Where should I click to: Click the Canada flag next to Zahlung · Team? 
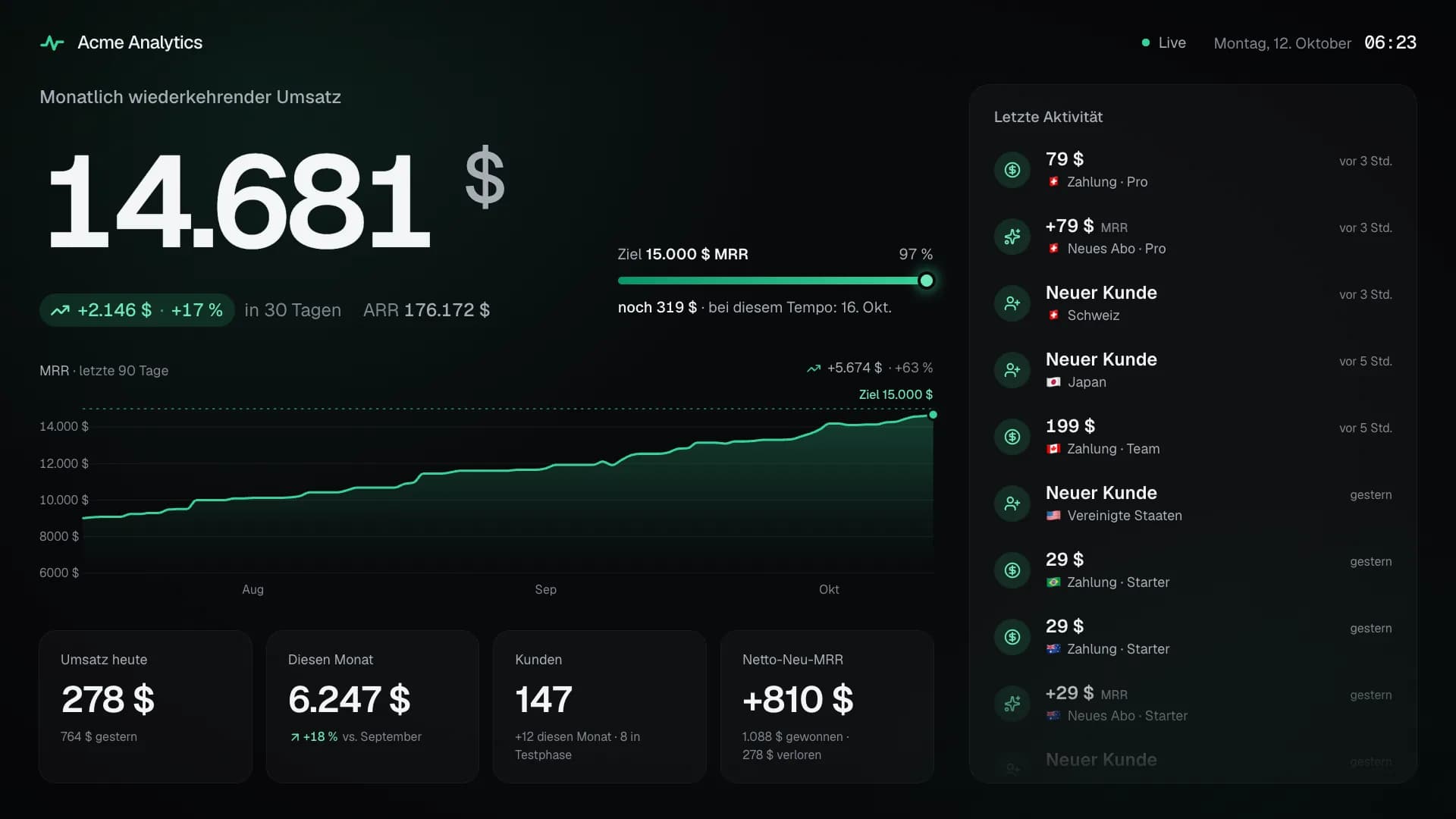point(1053,449)
